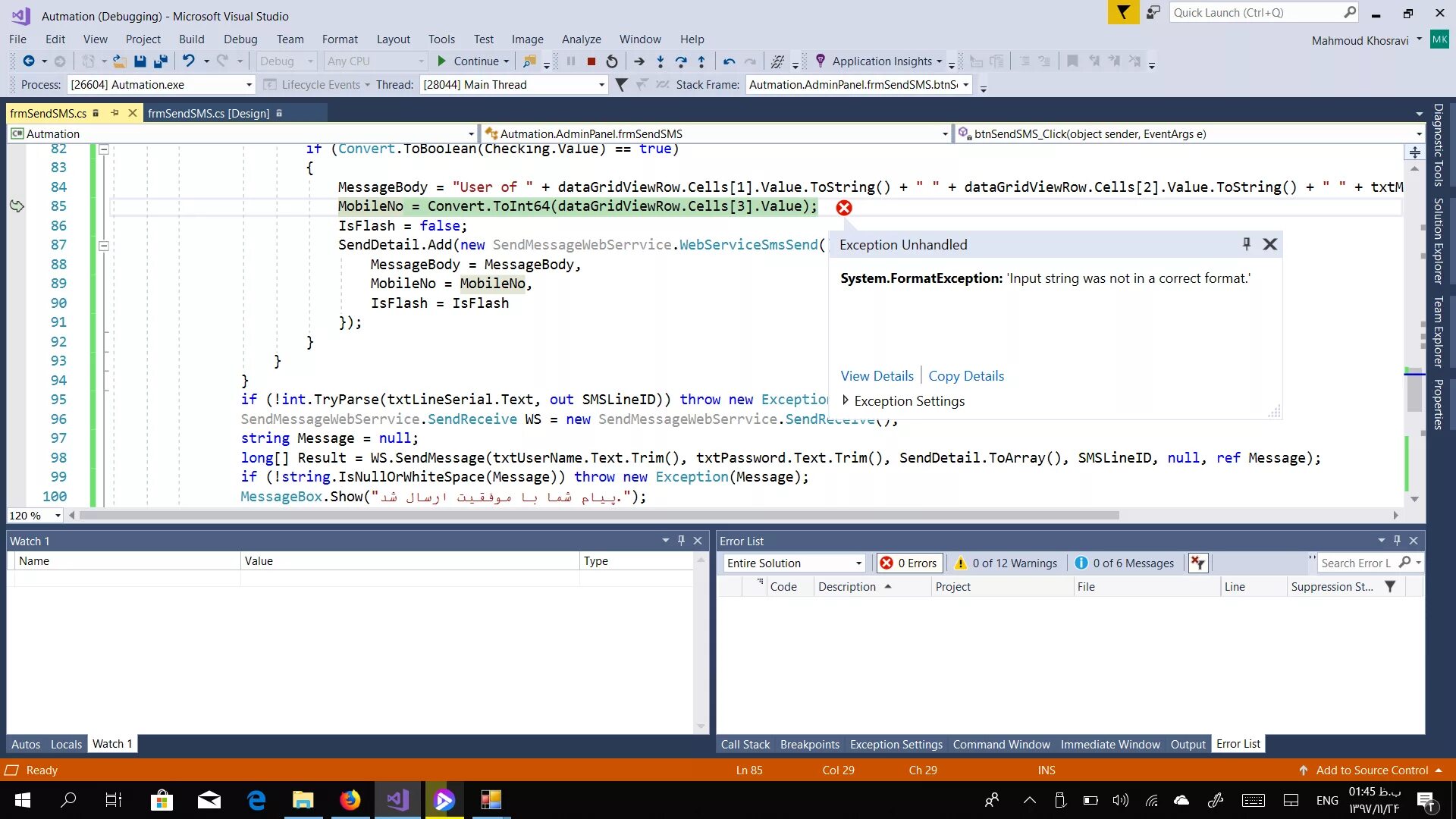Open the Debug menu
Screen dimensions: 1456x819
[240, 39]
